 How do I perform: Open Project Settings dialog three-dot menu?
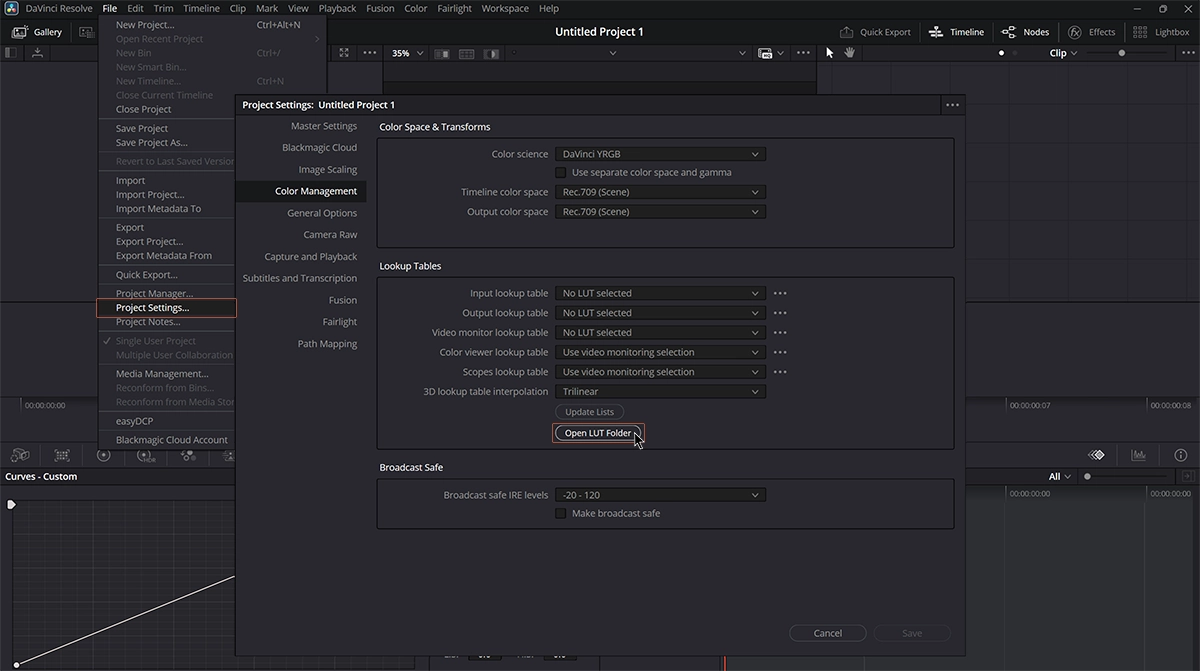tap(952, 105)
